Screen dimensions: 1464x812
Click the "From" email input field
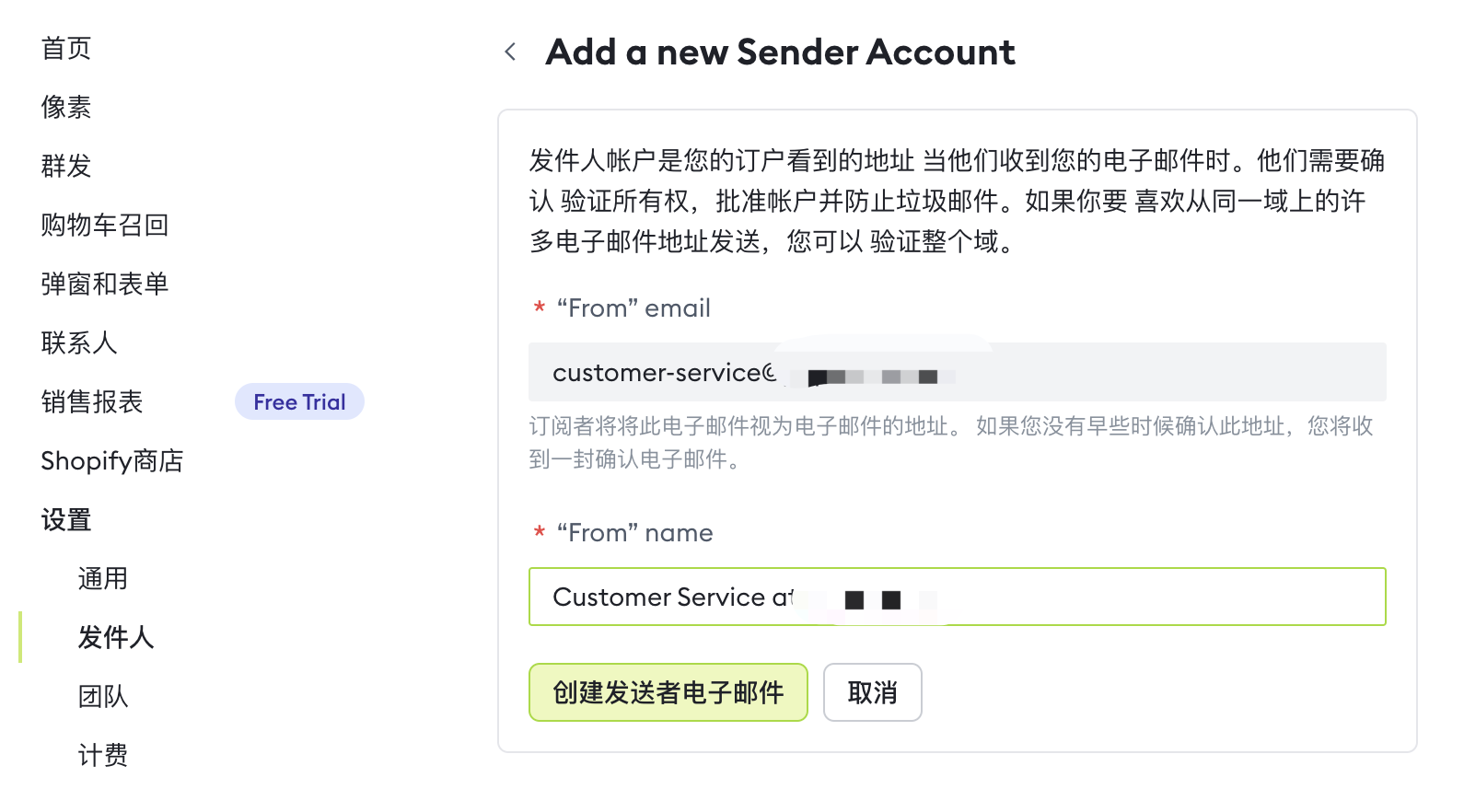click(x=1151, y=373)
